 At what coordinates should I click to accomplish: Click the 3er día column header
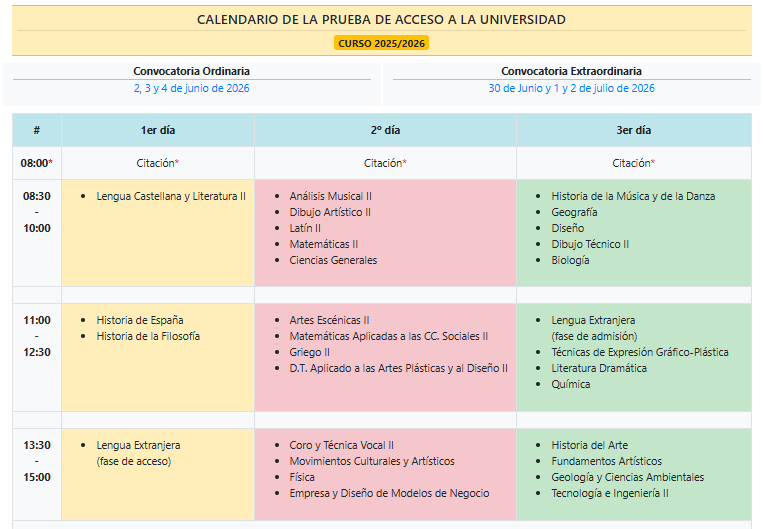click(x=633, y=130)
